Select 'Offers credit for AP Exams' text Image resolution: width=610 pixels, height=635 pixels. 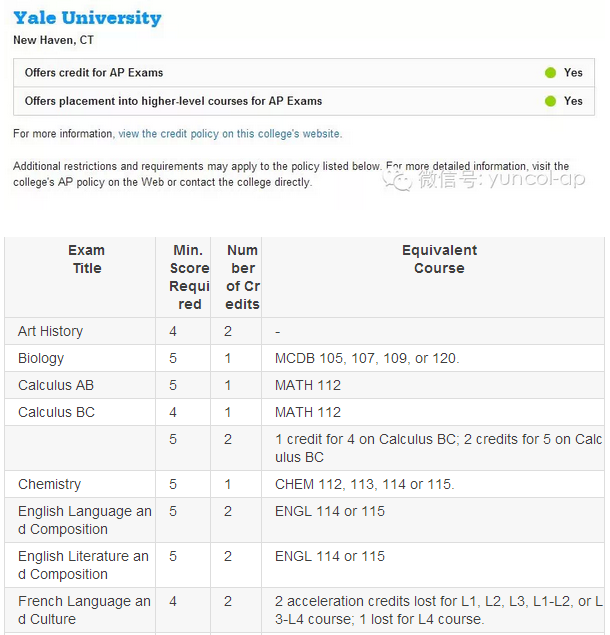[x=94, y=73]
